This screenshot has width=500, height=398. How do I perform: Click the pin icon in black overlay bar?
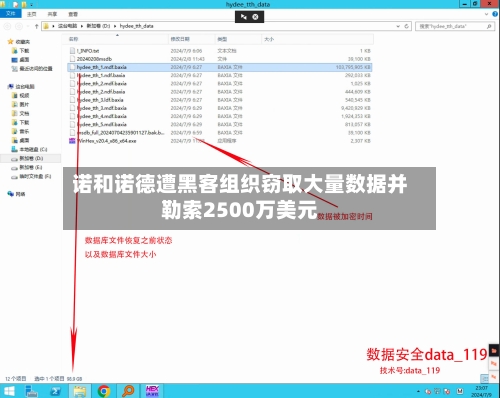[244, 17]
